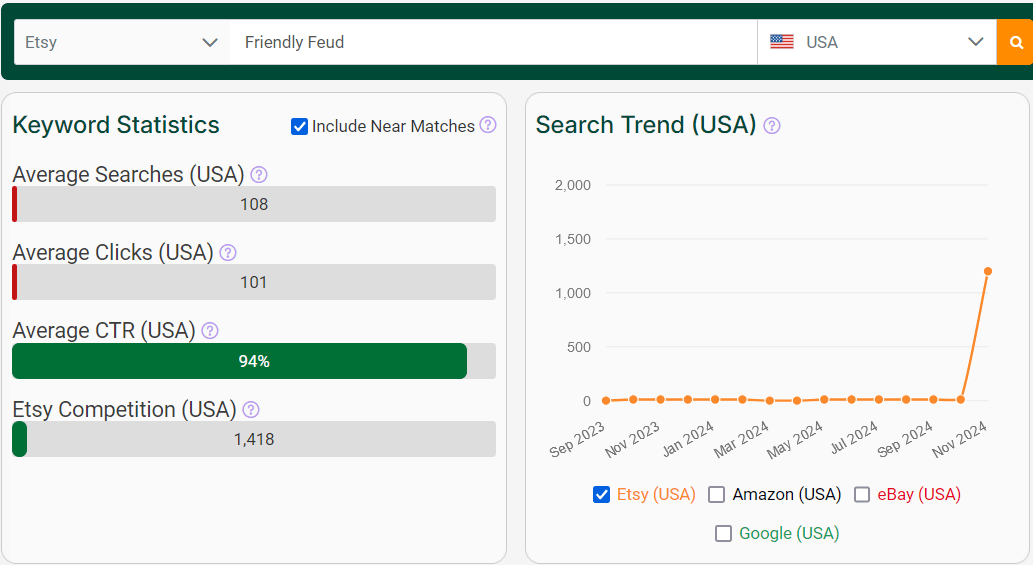
Task: Click the Jul 2024 x-axis label
Action: [854, 438]
